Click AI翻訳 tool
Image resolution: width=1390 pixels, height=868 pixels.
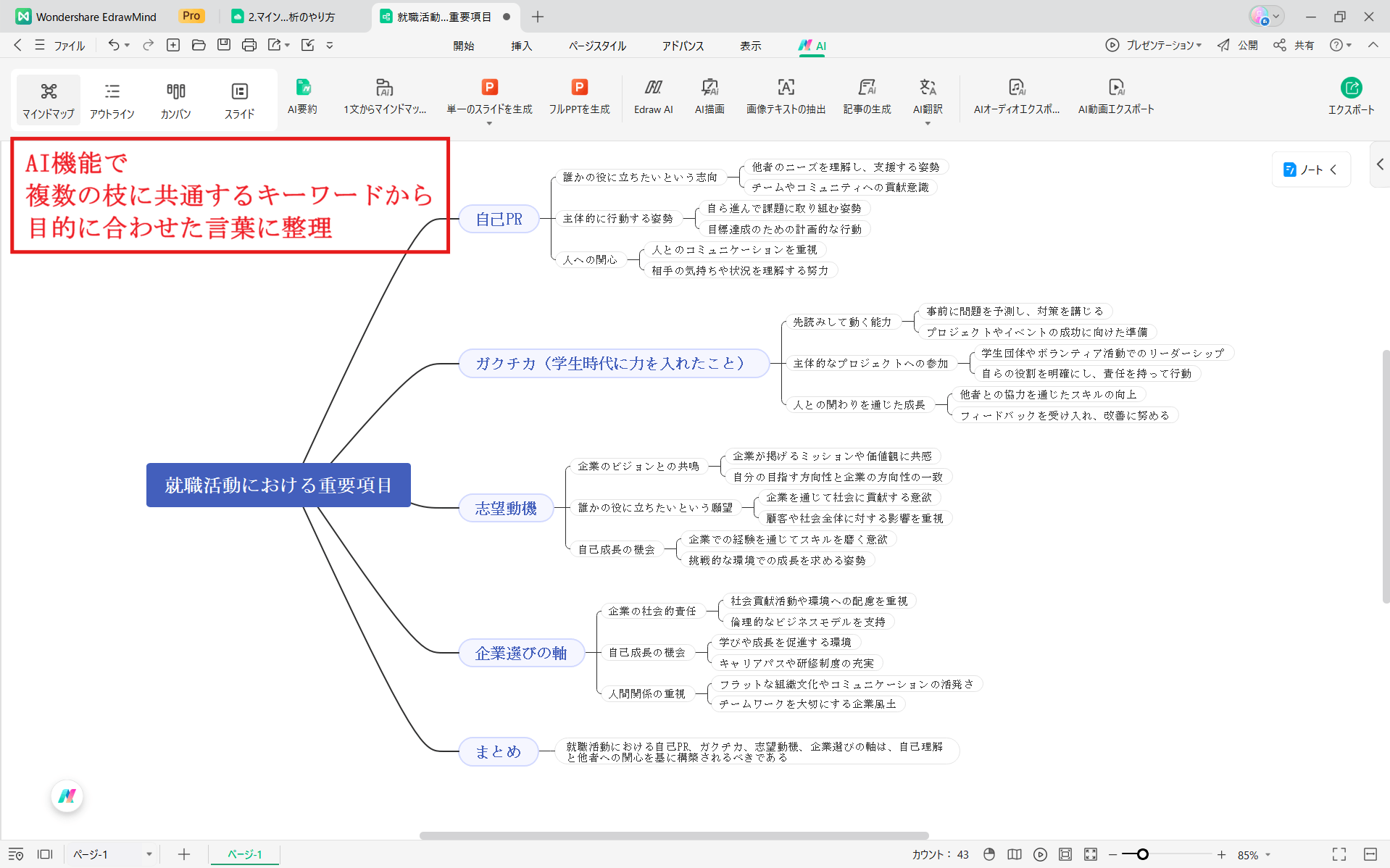coord(928,97)
